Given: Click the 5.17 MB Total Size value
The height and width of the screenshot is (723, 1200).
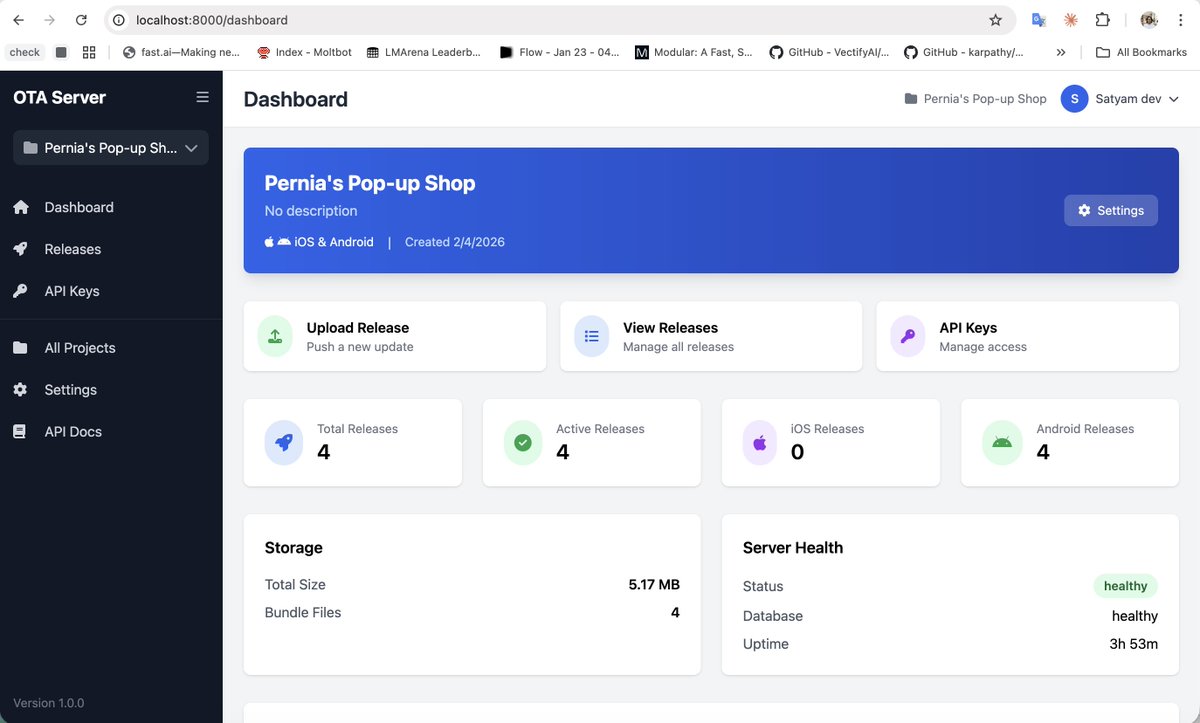Looking at the screenshot, I should (654, 584).
